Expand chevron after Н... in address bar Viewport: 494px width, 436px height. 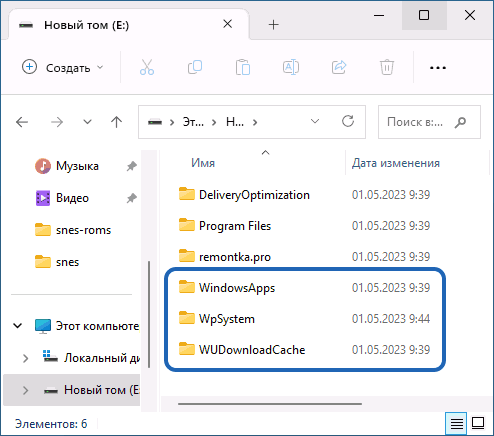coord(255,123)
